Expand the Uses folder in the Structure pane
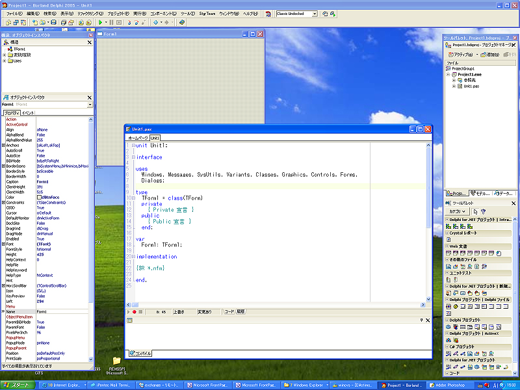The image size is (520, 390). (x=5, y=61)
